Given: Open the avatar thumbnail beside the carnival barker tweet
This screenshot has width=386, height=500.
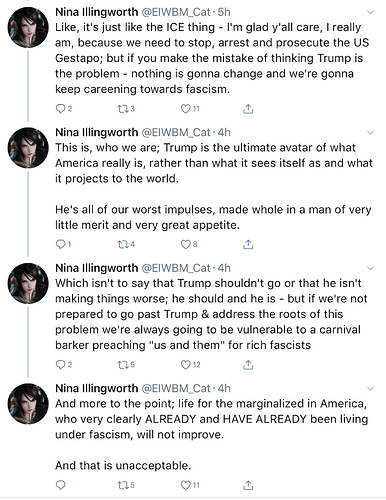Looking at the screenshot, I should coord(28,283).
